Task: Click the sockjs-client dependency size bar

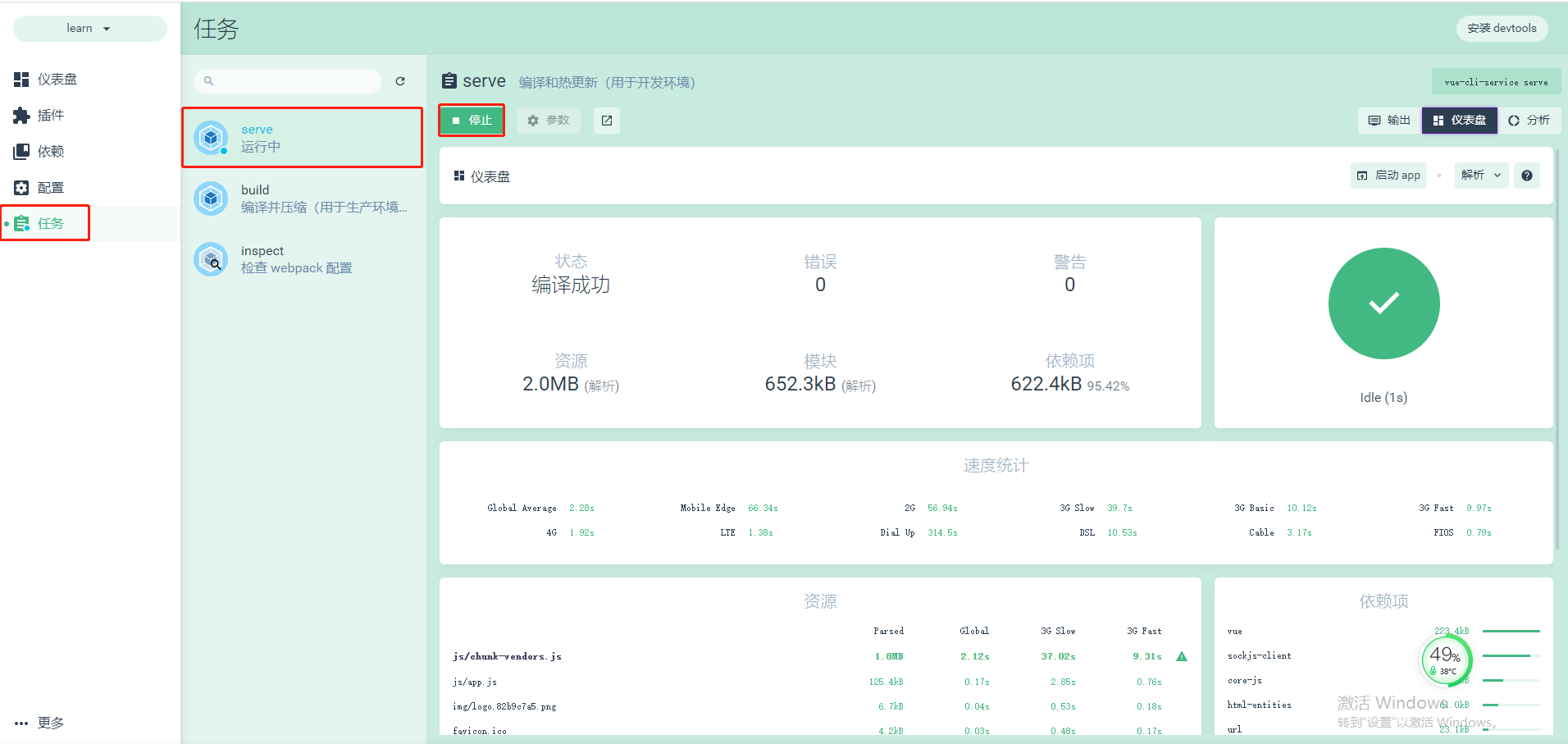Action: click(x=1511, y=656)
